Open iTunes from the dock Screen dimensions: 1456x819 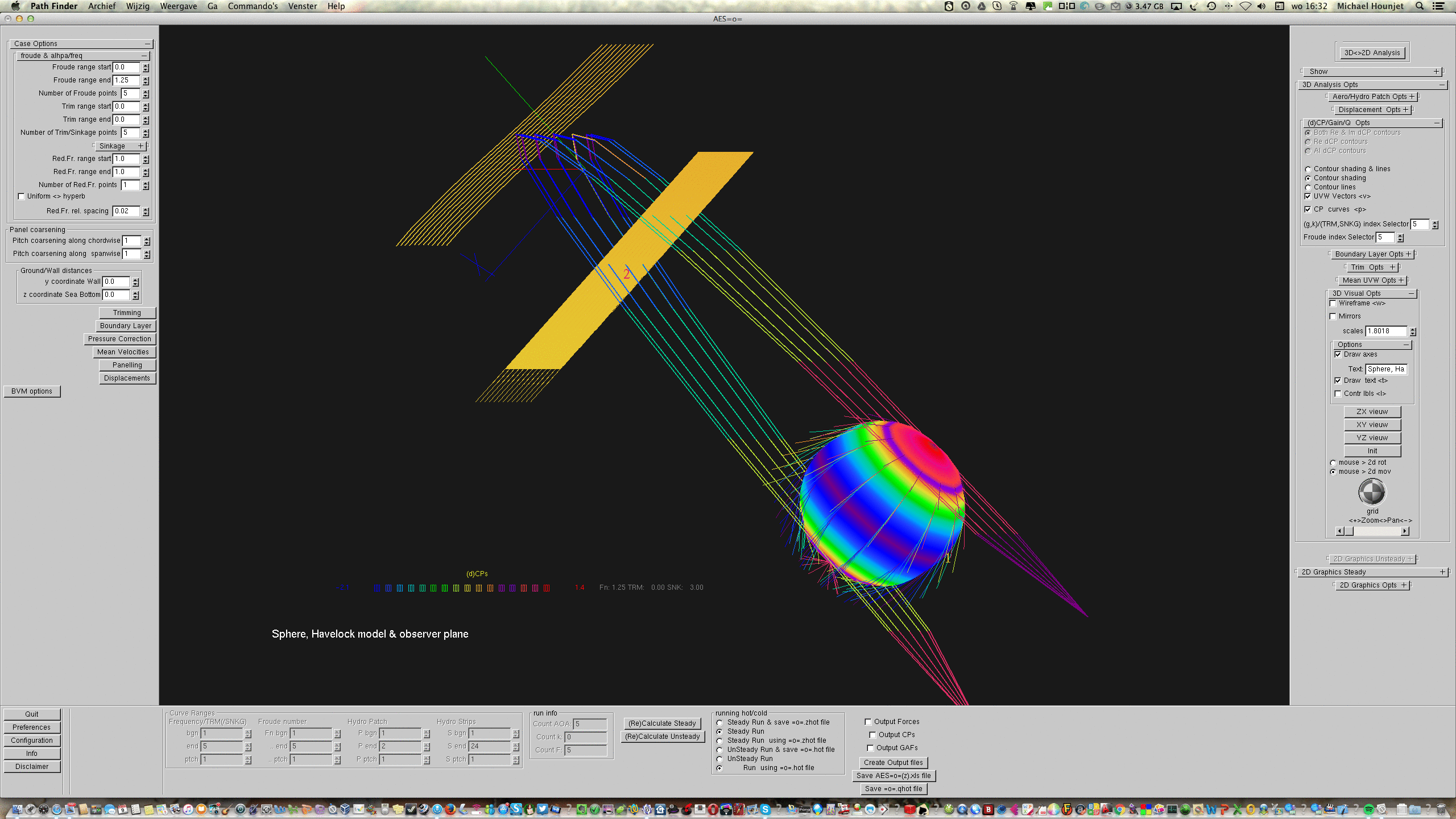(x=188, y=809)
